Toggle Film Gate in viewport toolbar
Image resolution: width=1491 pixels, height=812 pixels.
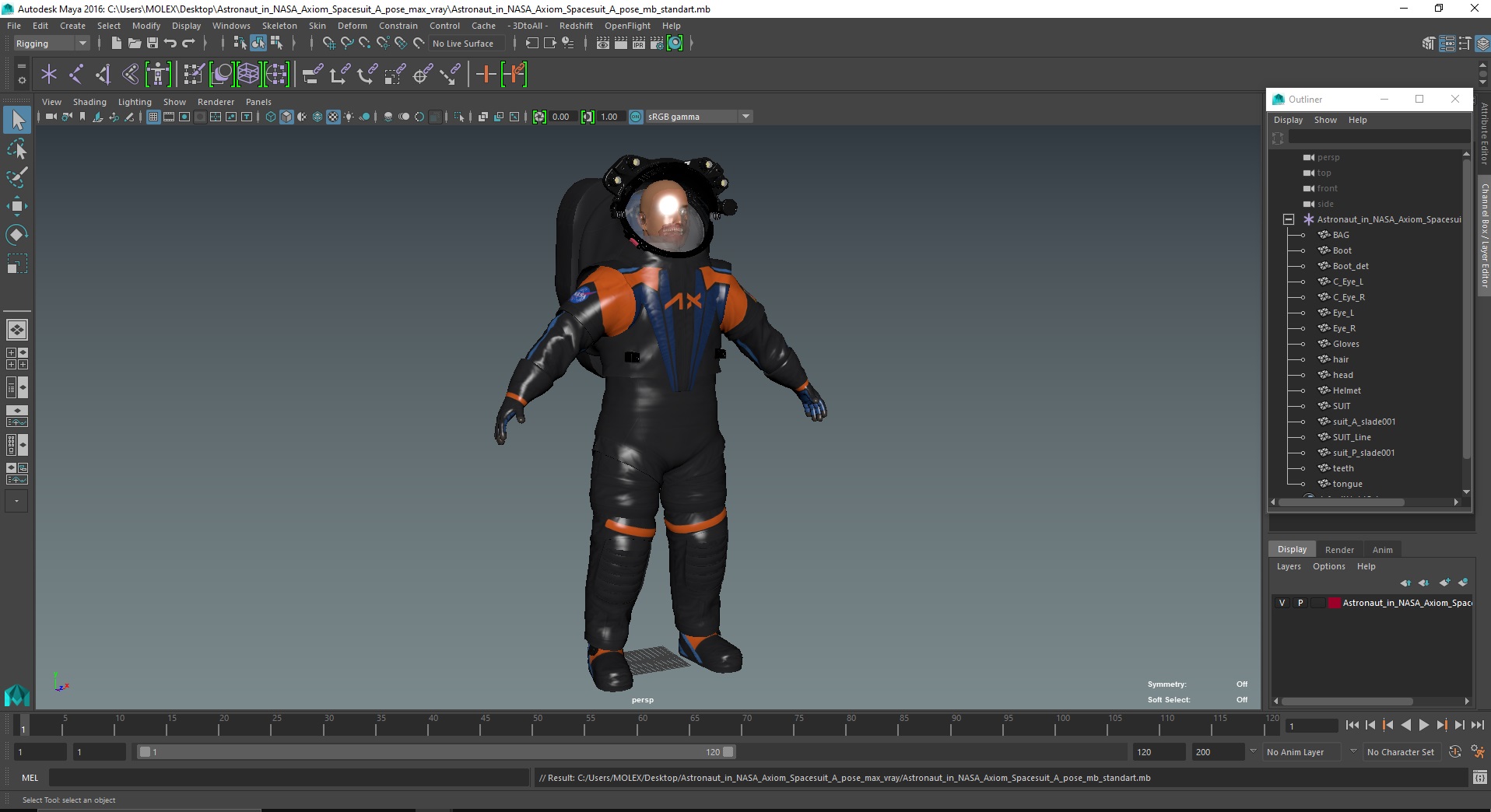[x=169, y=117]
